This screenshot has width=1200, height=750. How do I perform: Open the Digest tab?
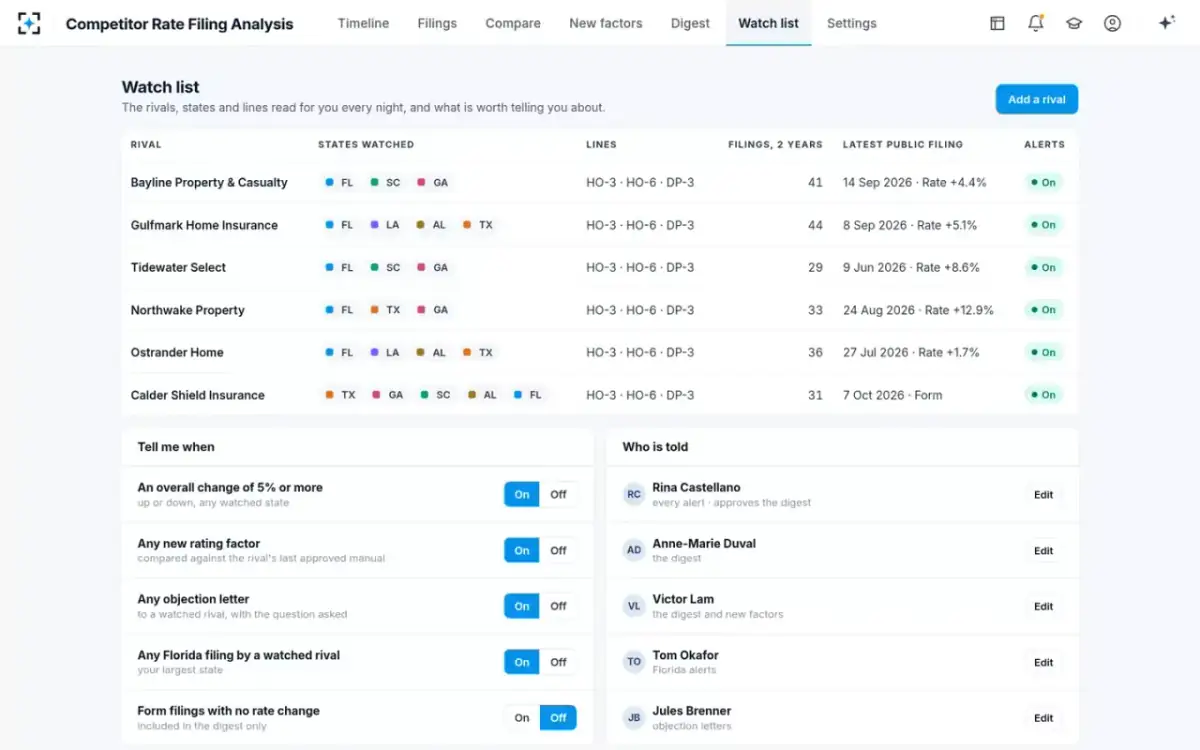coord(690,23)
